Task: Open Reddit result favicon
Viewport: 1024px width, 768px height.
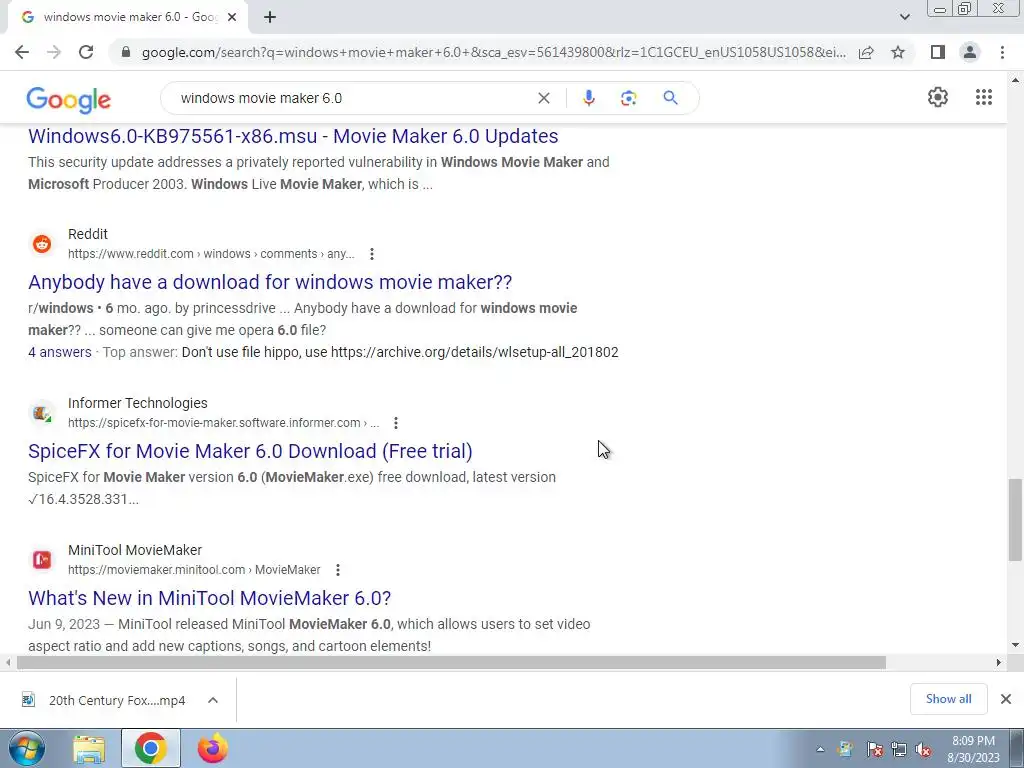Action: click(x=42, y=244)
